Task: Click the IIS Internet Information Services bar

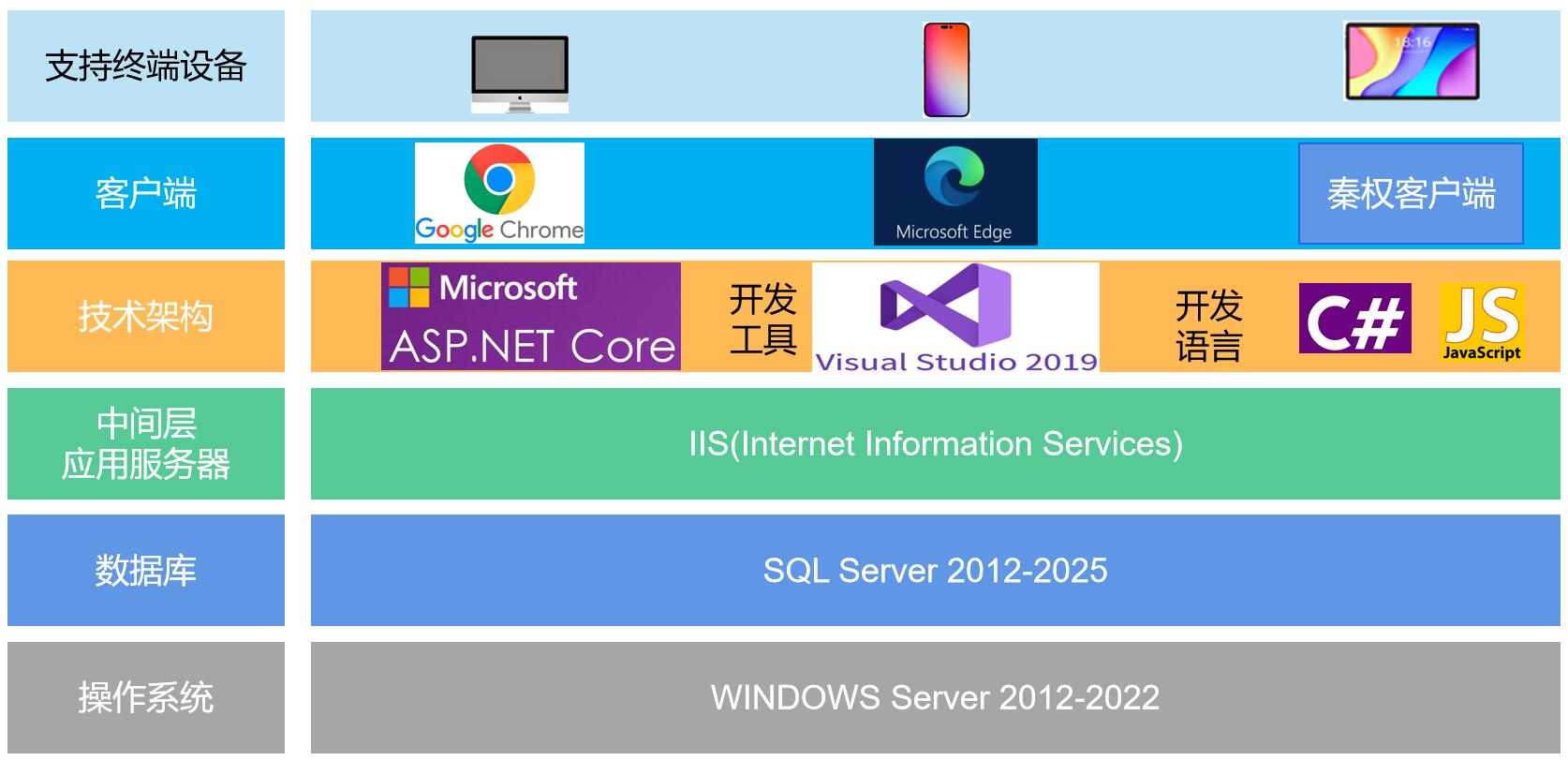Action: coord(935,443)
